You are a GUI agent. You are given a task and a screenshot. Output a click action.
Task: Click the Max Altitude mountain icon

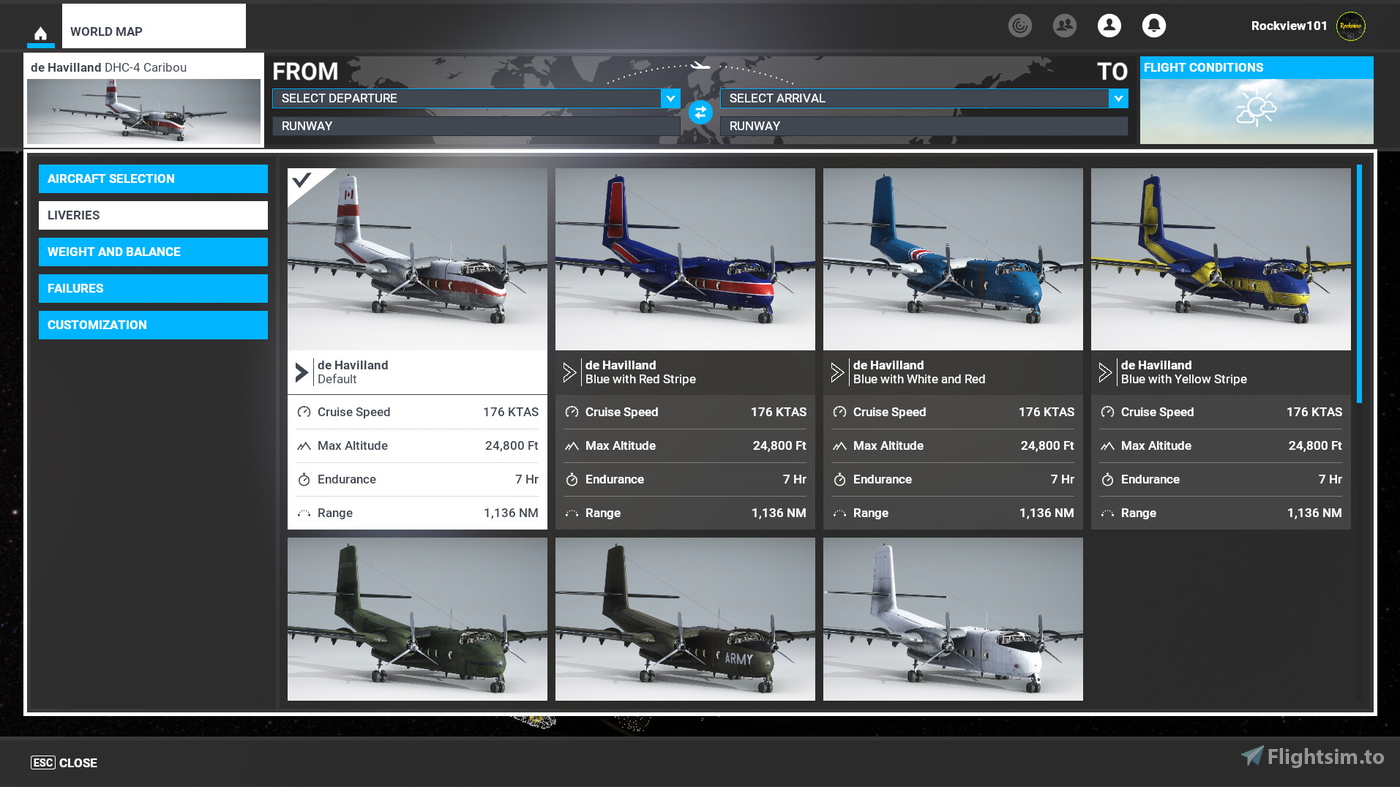pos(307,445)
